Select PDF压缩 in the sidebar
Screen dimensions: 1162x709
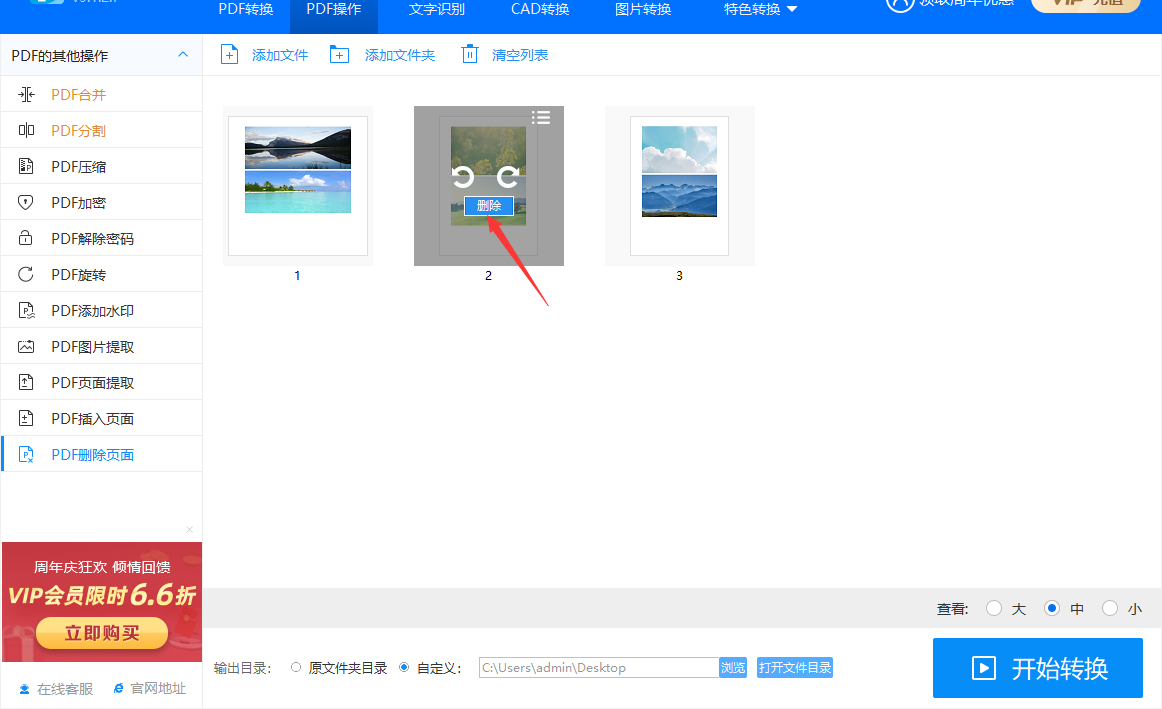pyautogui.click(x=102, y=166)
